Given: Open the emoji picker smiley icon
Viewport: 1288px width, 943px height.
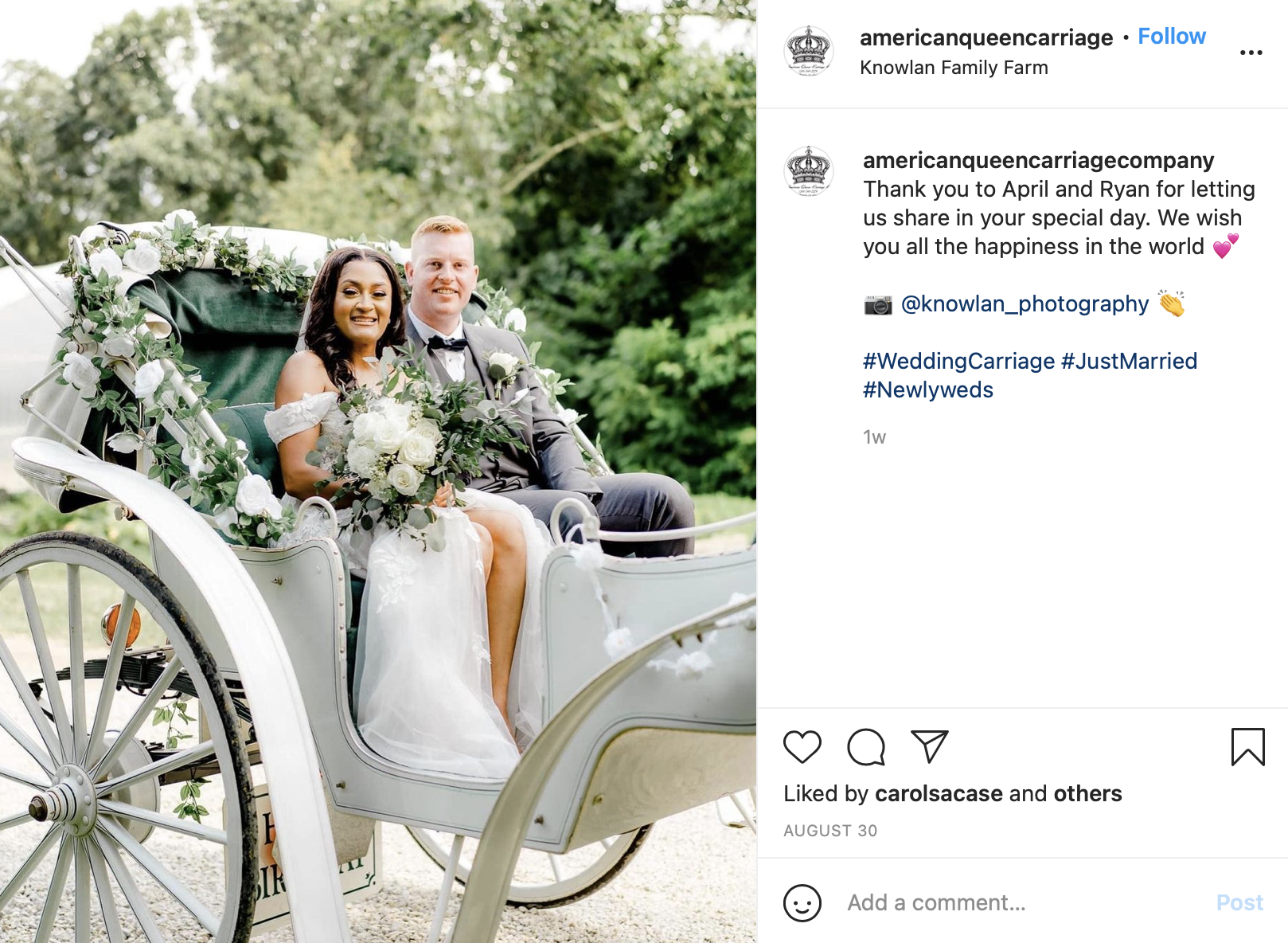Looking at the screenshot, I should click(802, 903).
